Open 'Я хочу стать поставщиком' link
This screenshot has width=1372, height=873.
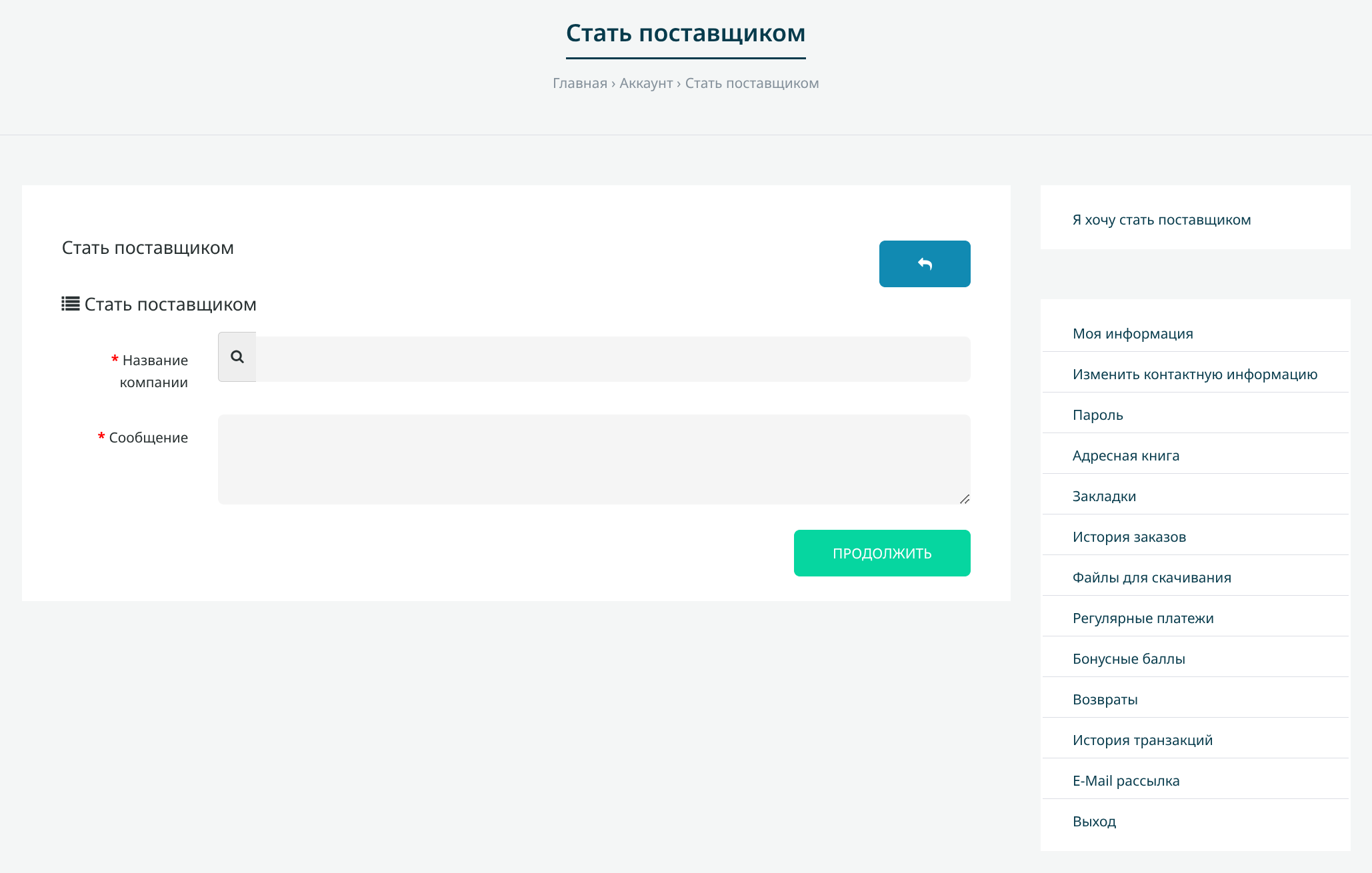[x=1161, y=220]
